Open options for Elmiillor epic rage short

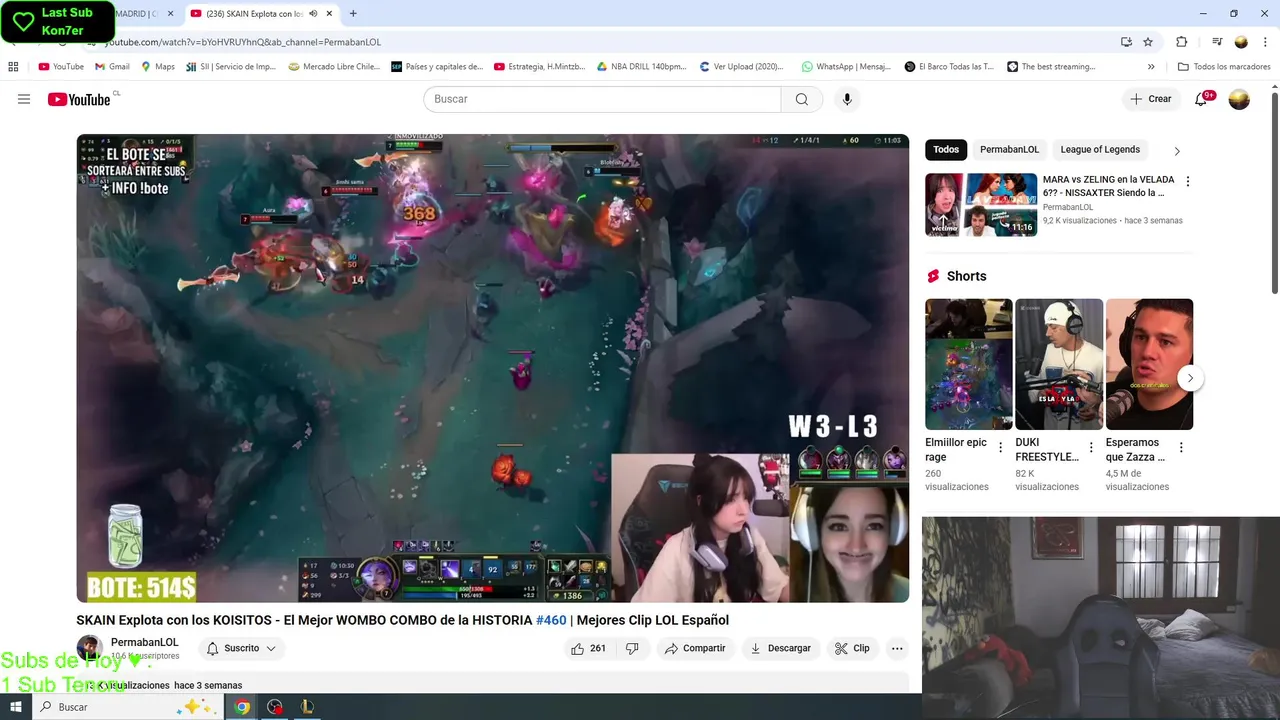[x=1001, y=448]
